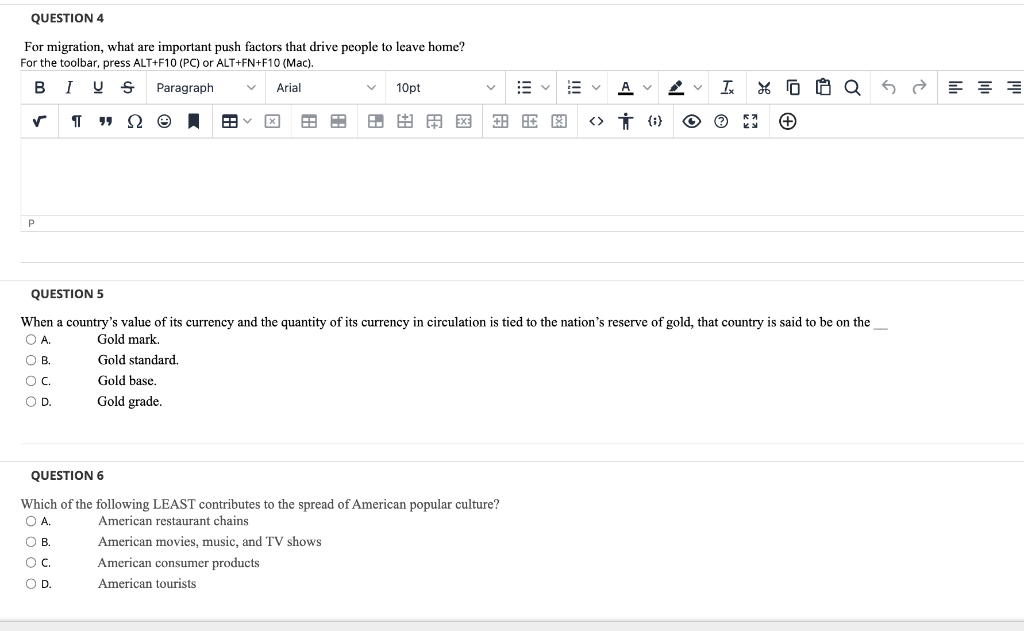
Task: Choose American movies, music, TV shows radio
Action: 31,542
